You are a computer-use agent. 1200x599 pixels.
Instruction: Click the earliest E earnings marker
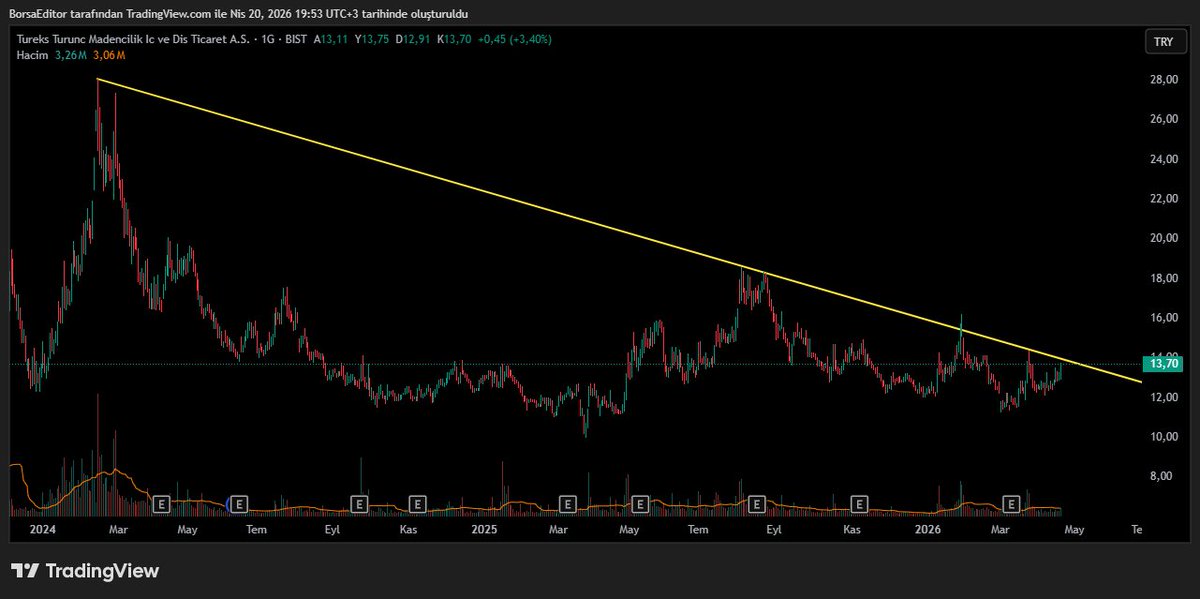click(x=161, y=504)
